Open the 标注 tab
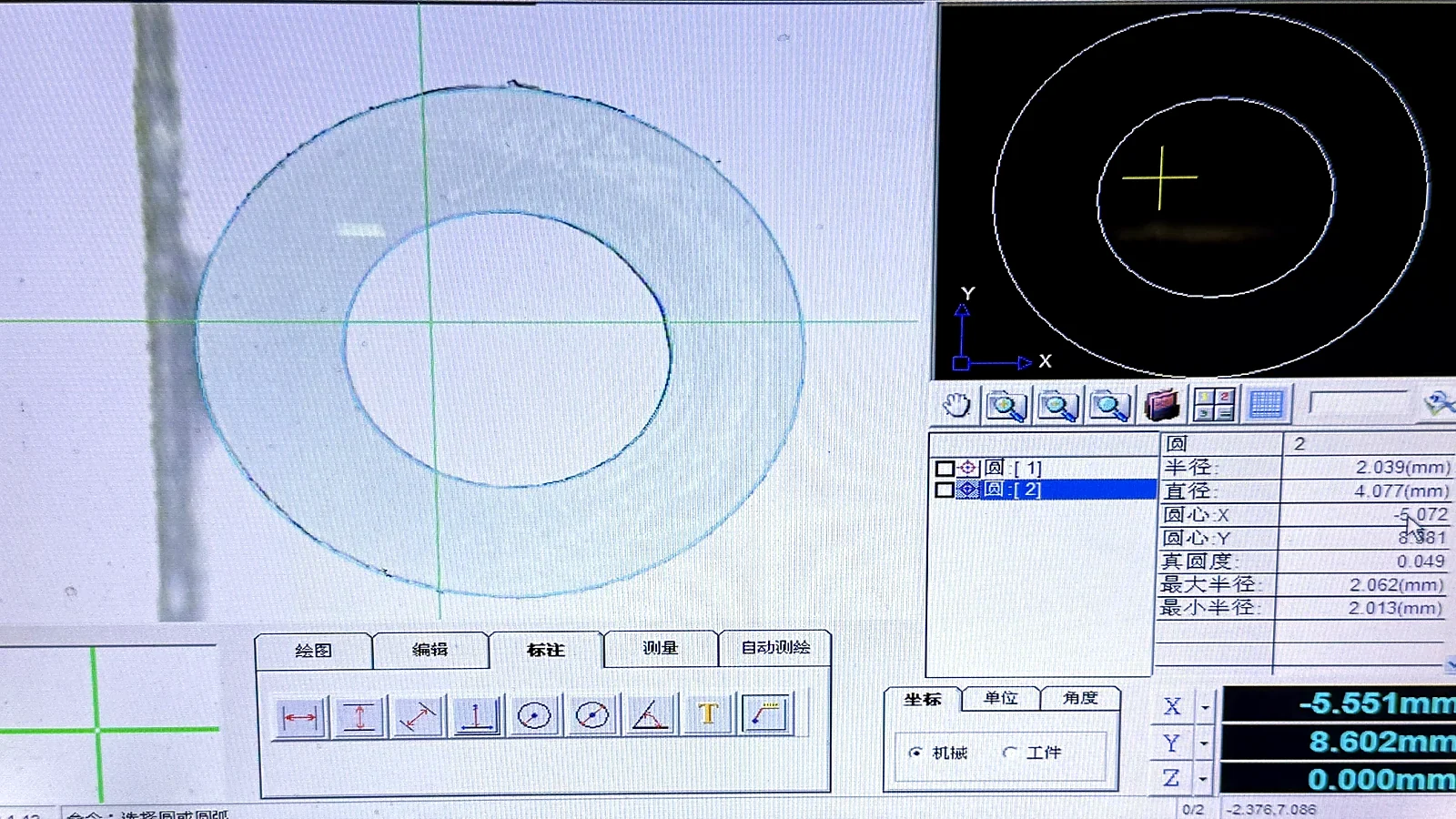This screenshot has height=819, width=1456. (546, 650)
